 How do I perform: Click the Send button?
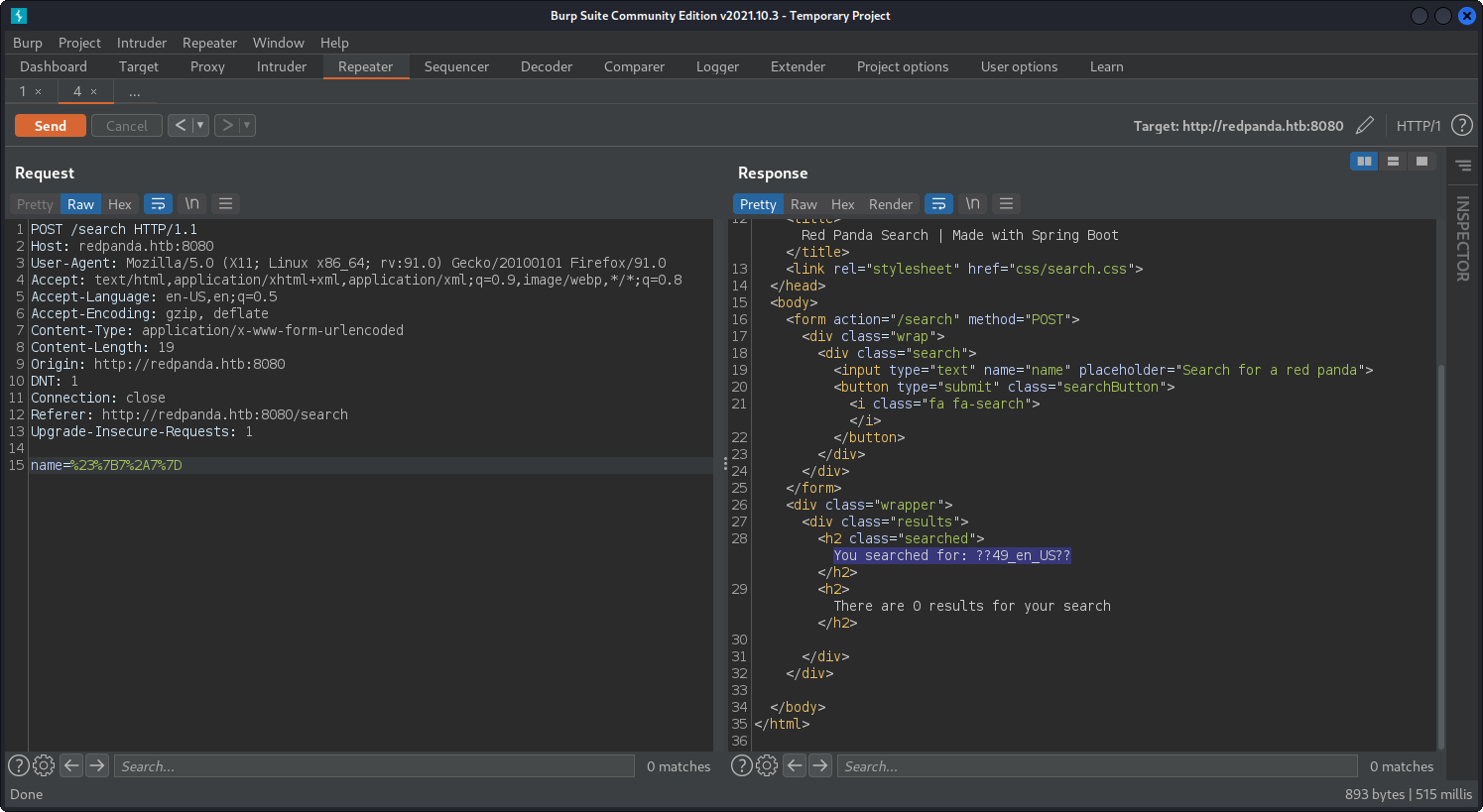[x=51, y=126]
